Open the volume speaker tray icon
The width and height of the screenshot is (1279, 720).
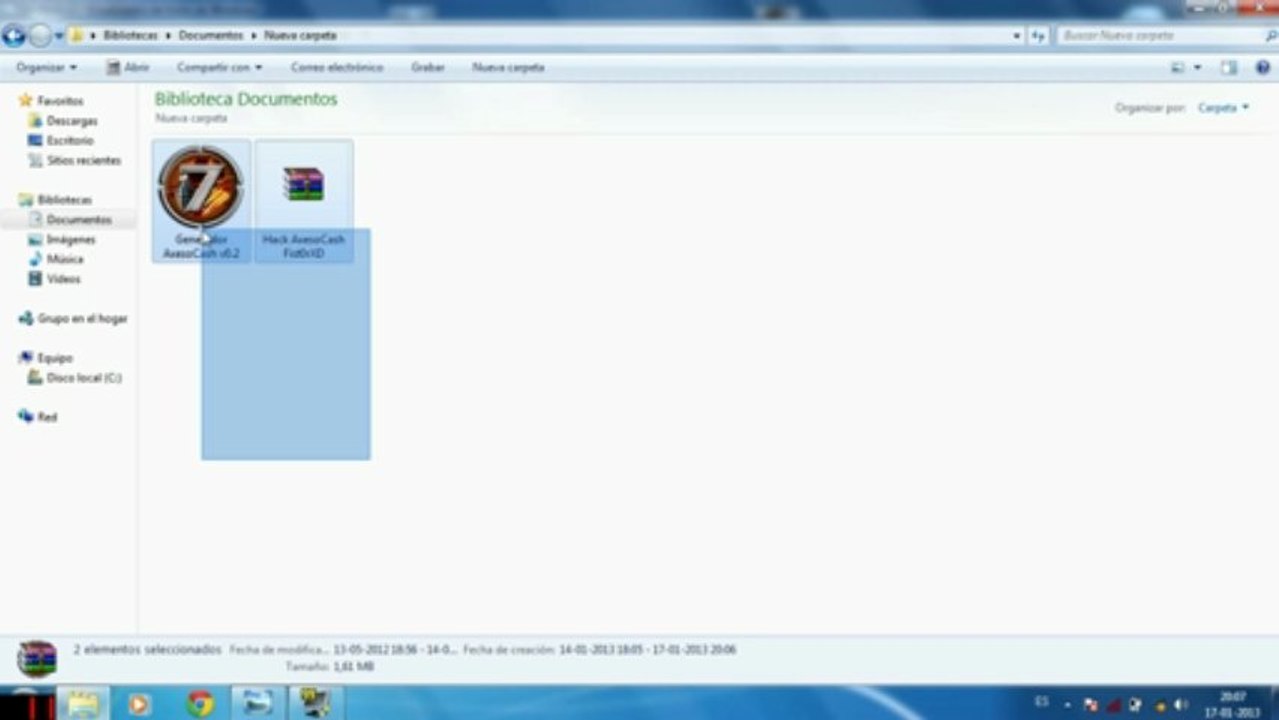1181,705
